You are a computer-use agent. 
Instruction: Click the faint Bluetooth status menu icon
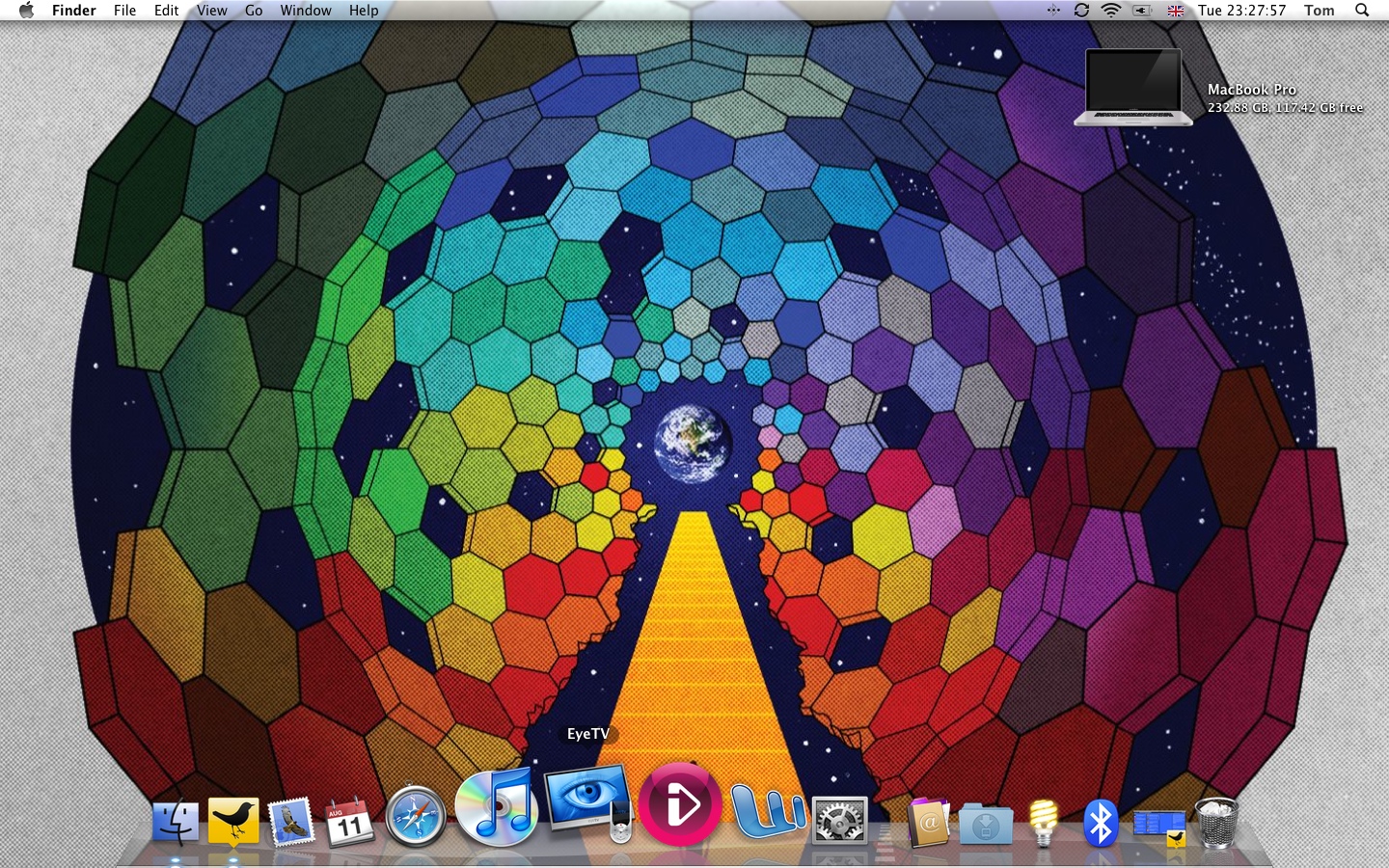click(x=1053, y=11)
